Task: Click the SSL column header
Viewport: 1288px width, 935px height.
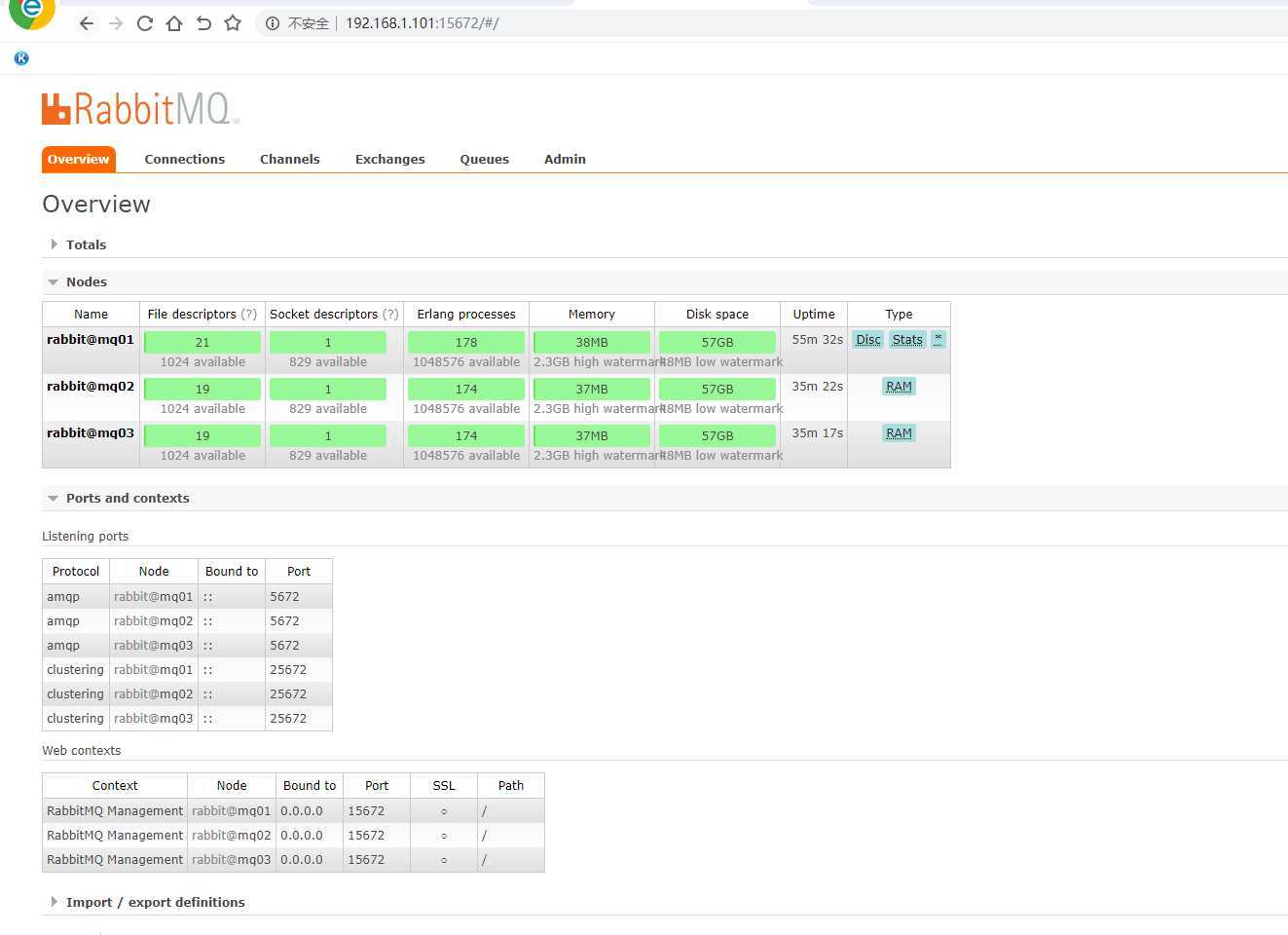Action: (444, 785)
